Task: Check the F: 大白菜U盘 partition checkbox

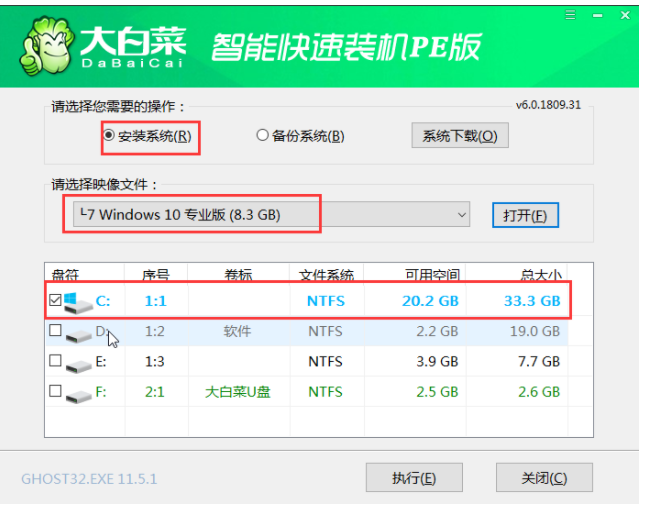Action: coord(55,391)
